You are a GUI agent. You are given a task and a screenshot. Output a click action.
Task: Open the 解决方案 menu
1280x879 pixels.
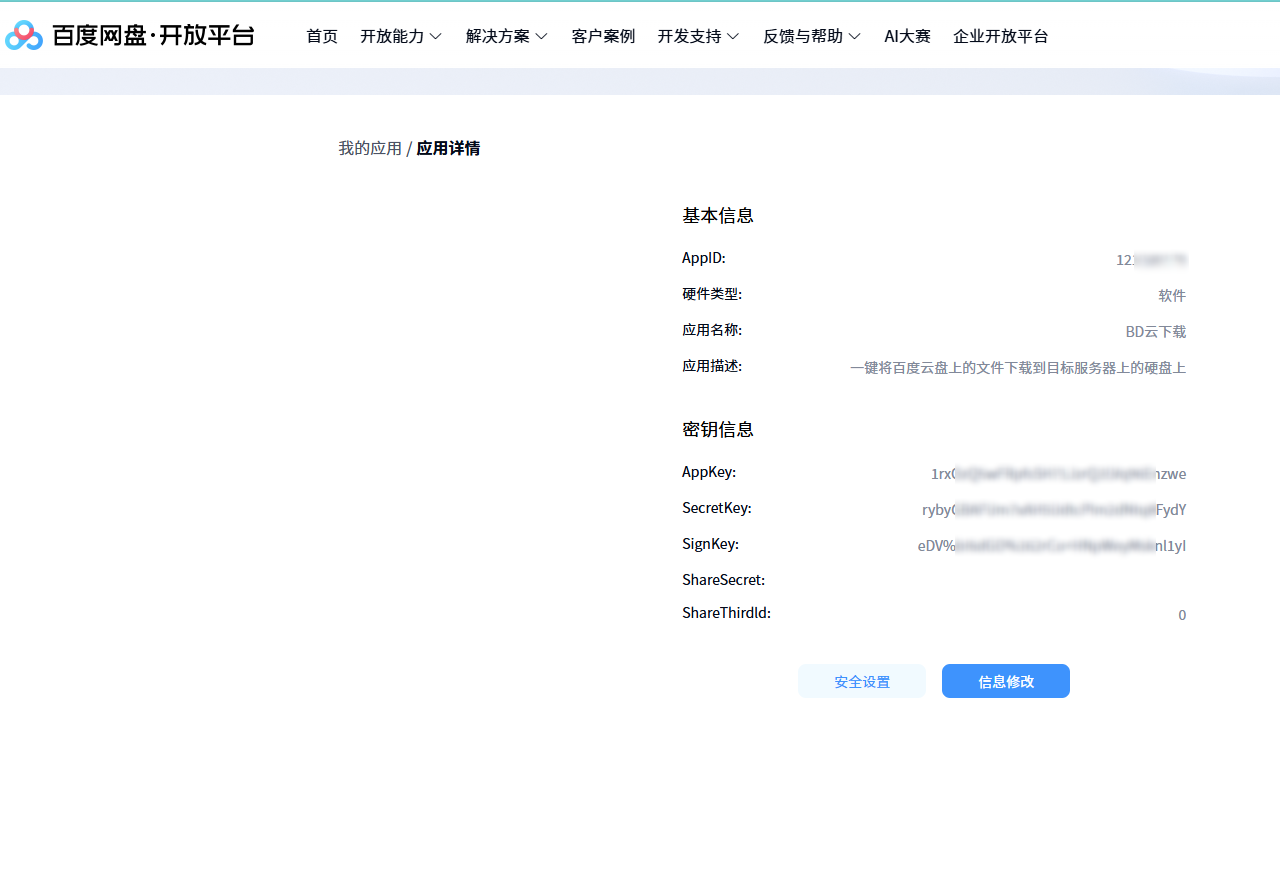click(x=499, y=36)
